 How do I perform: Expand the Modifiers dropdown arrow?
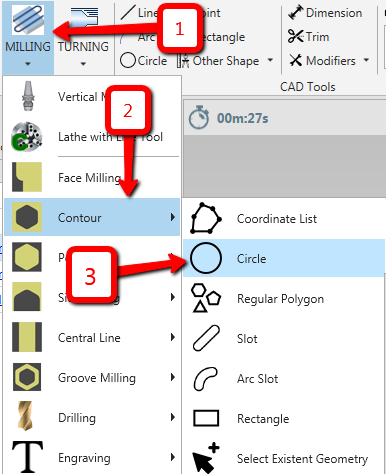click(x=366, y=60)
